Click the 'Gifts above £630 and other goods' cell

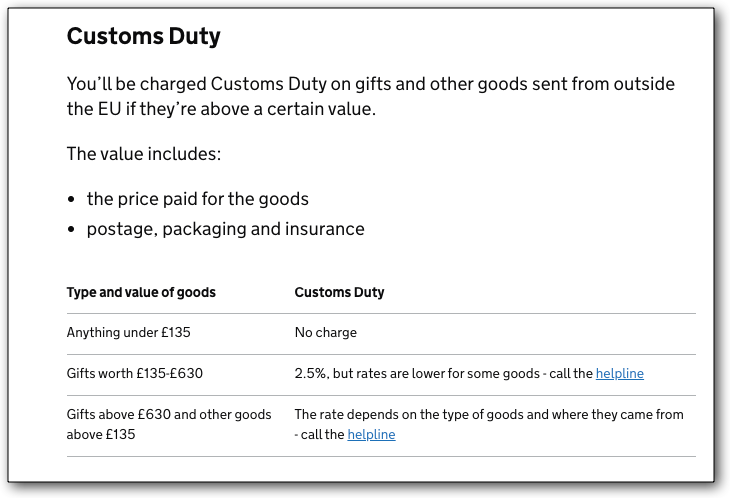[x=168, y=415]
